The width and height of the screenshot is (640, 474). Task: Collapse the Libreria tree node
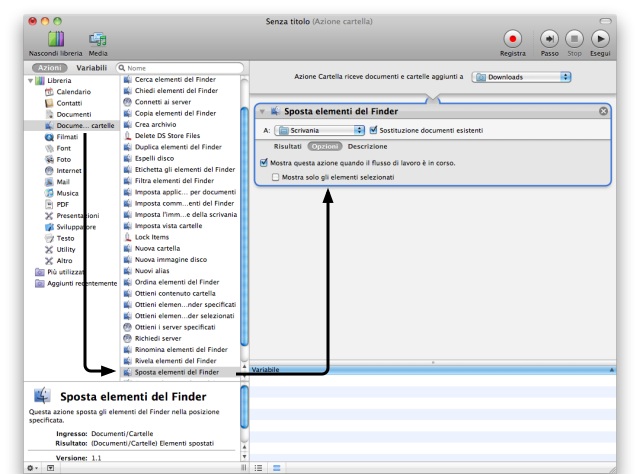click(31, 81)
